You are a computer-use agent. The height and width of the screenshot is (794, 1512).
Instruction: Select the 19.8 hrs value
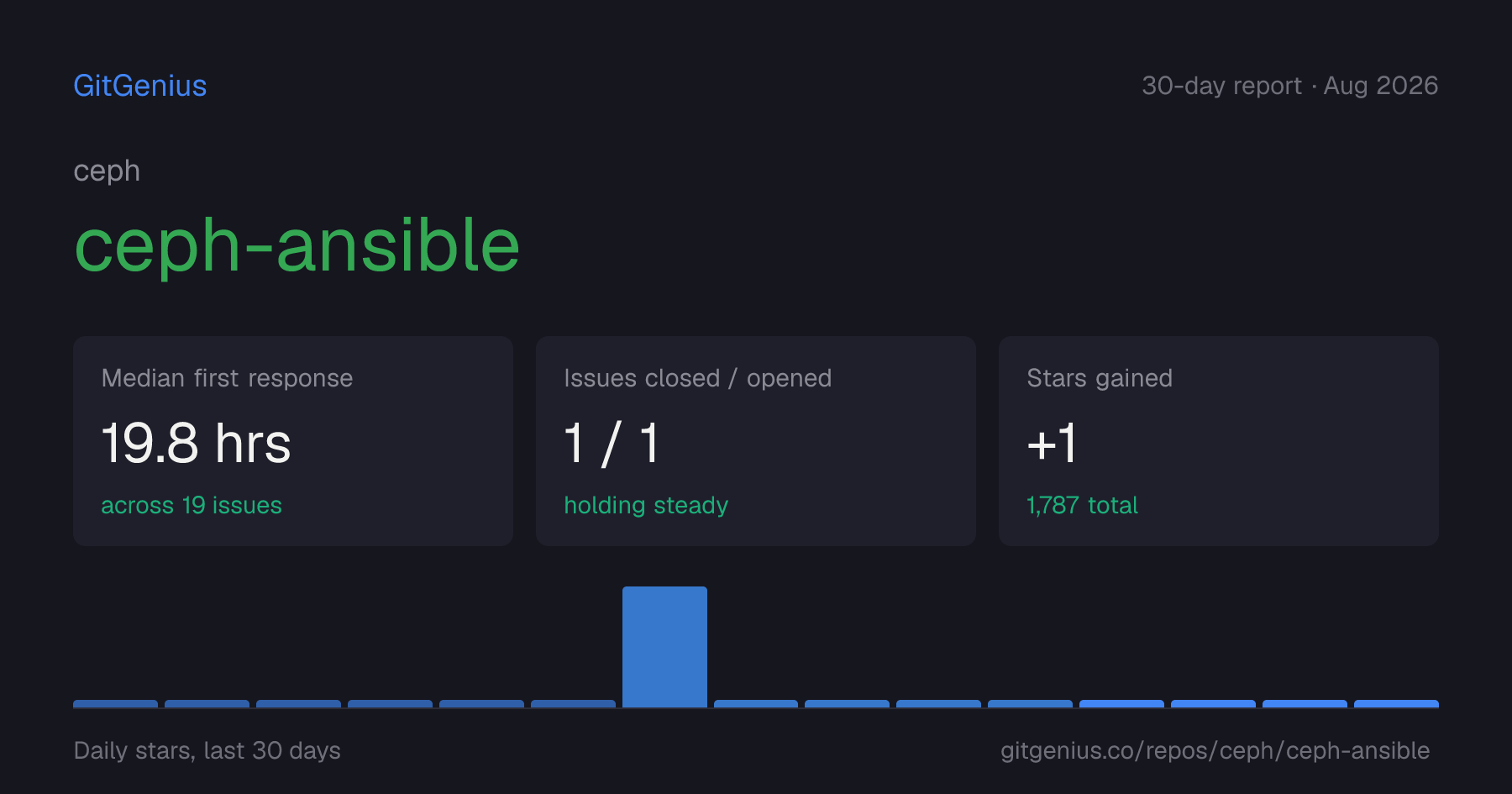tap(196, 443)
